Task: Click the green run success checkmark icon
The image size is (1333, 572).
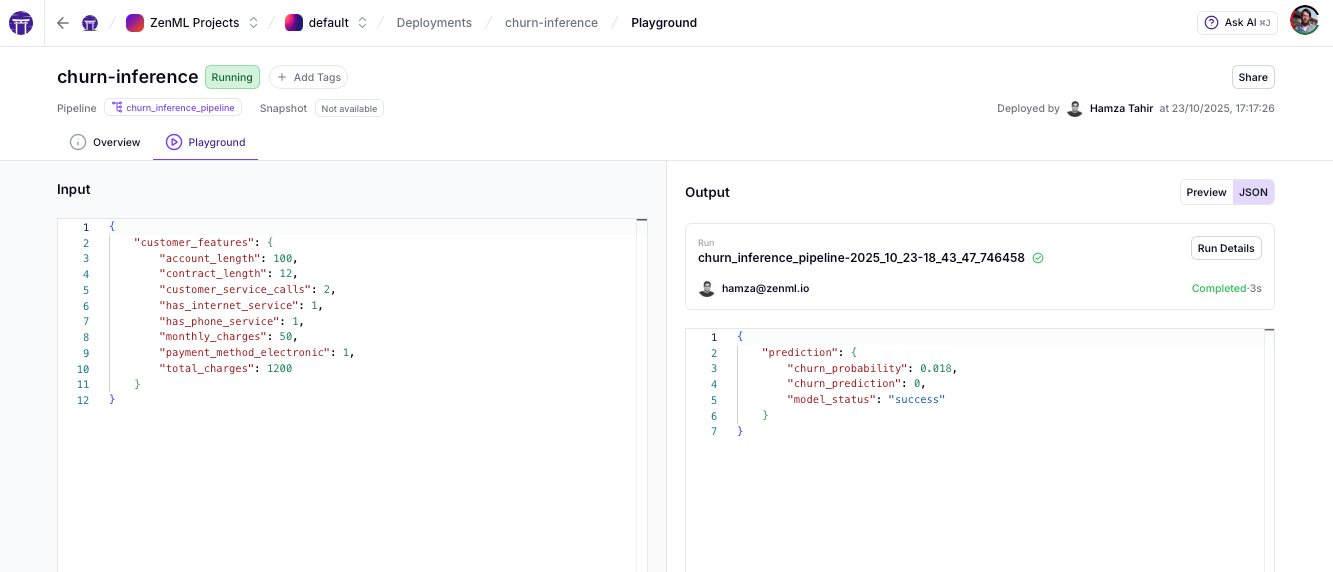Action: (x=1038, y=258)
